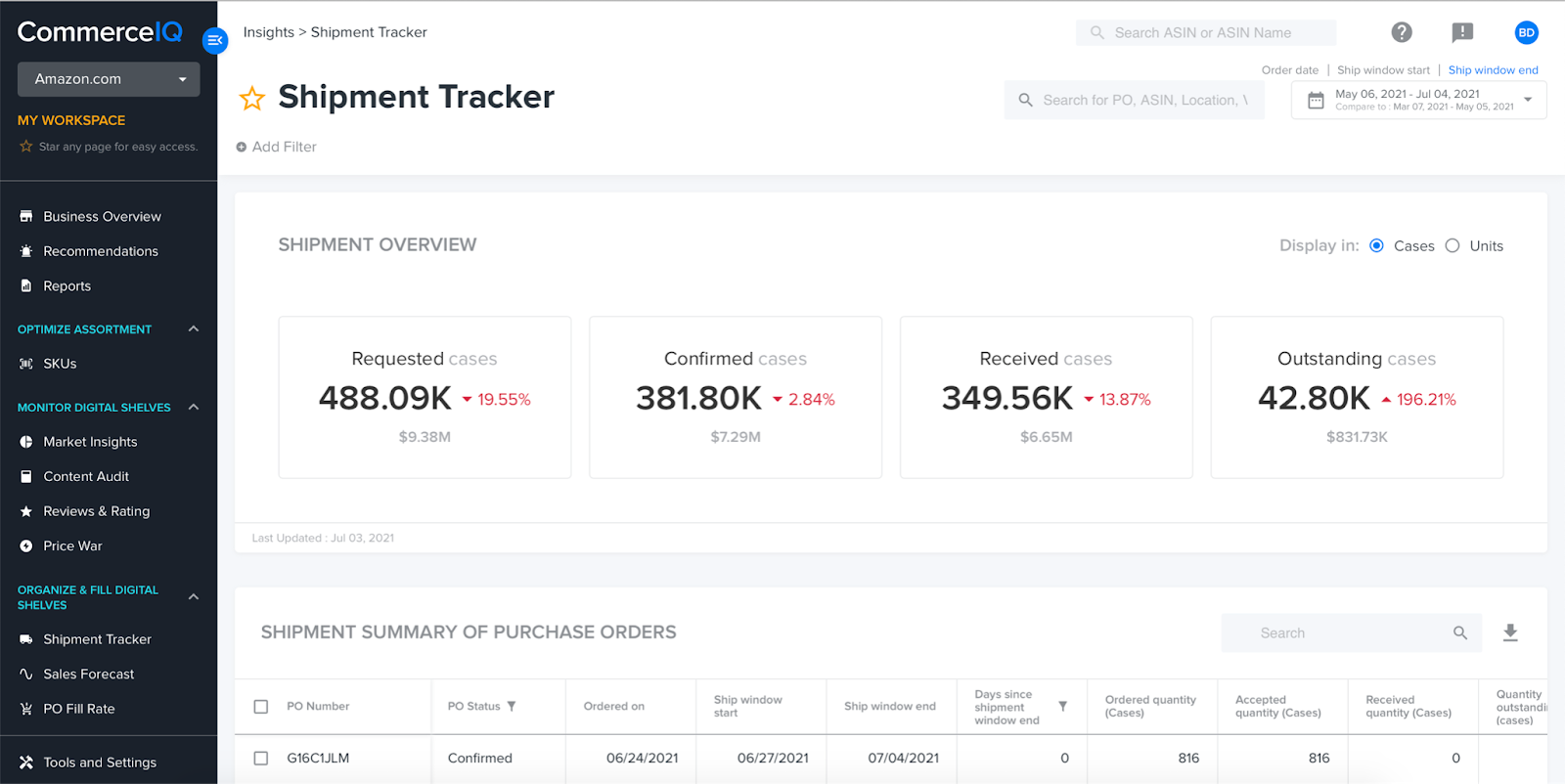Open the BD user profile avatar
The height and width of the screenshot is (784, 1565).
point(1526,32)
